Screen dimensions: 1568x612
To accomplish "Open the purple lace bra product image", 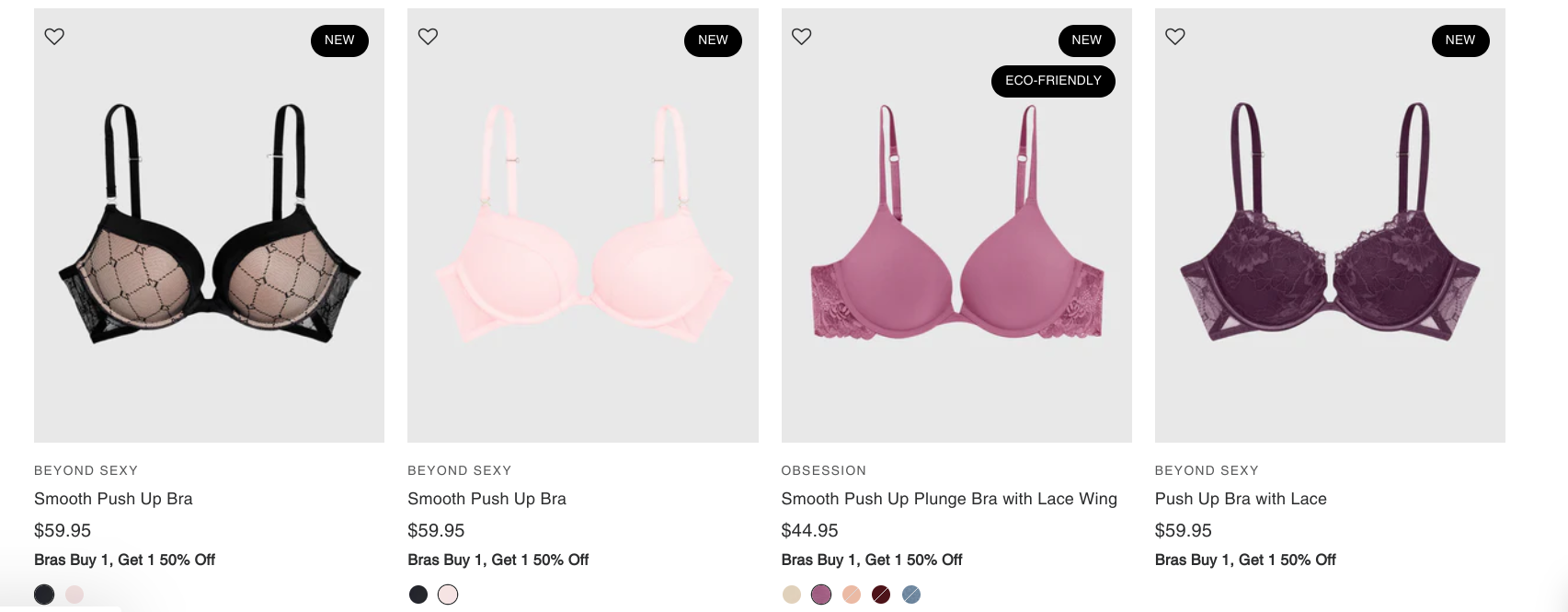I will 1330,225.
